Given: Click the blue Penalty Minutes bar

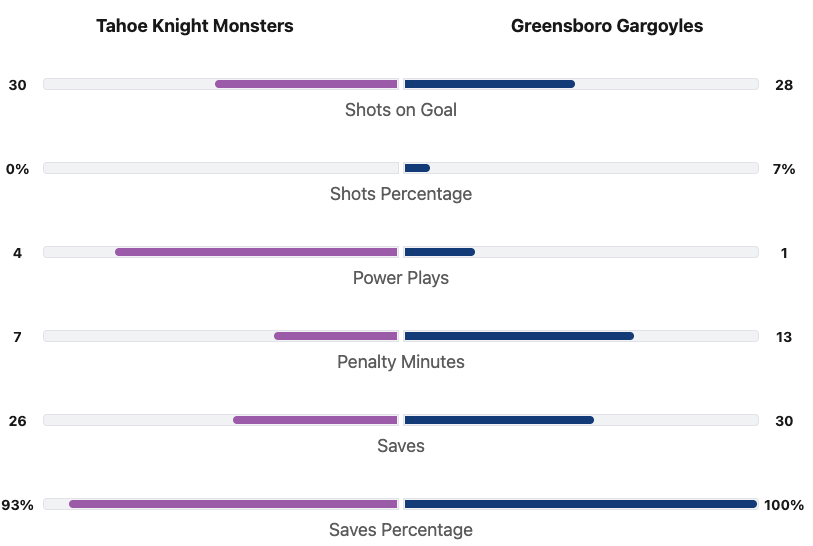Looking at the screenshot, I should (519, 336).
